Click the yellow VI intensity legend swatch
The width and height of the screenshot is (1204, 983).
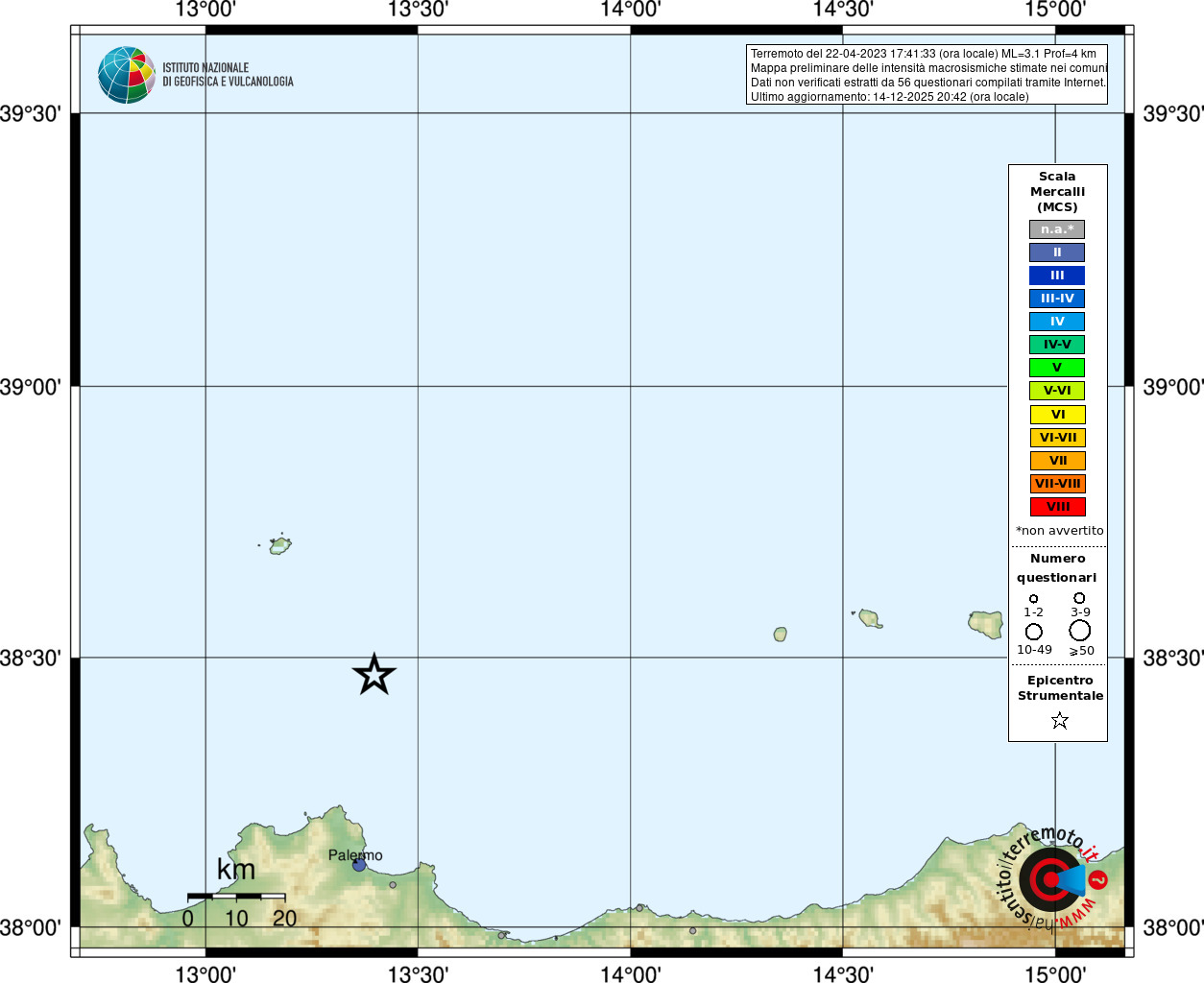pos(1057,415)
